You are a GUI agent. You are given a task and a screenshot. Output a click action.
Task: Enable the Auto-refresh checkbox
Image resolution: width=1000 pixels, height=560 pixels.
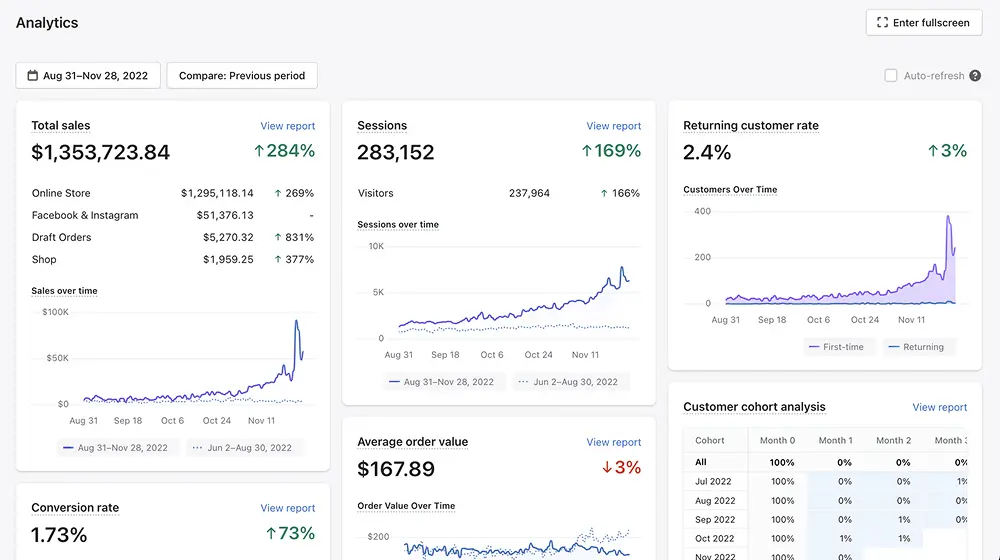point(891,75)
